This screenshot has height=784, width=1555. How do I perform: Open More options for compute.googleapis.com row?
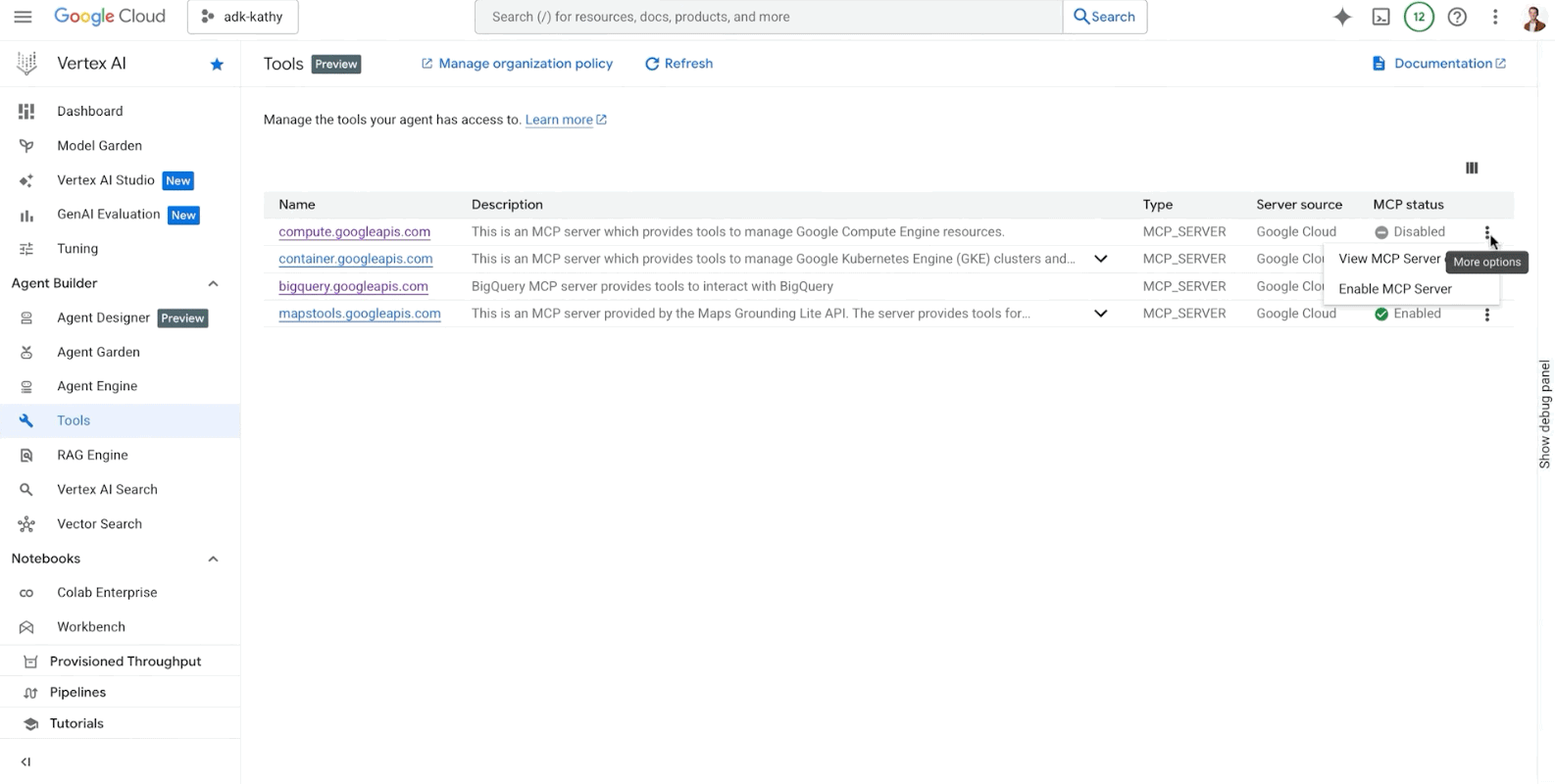(x=1487, y=233)
